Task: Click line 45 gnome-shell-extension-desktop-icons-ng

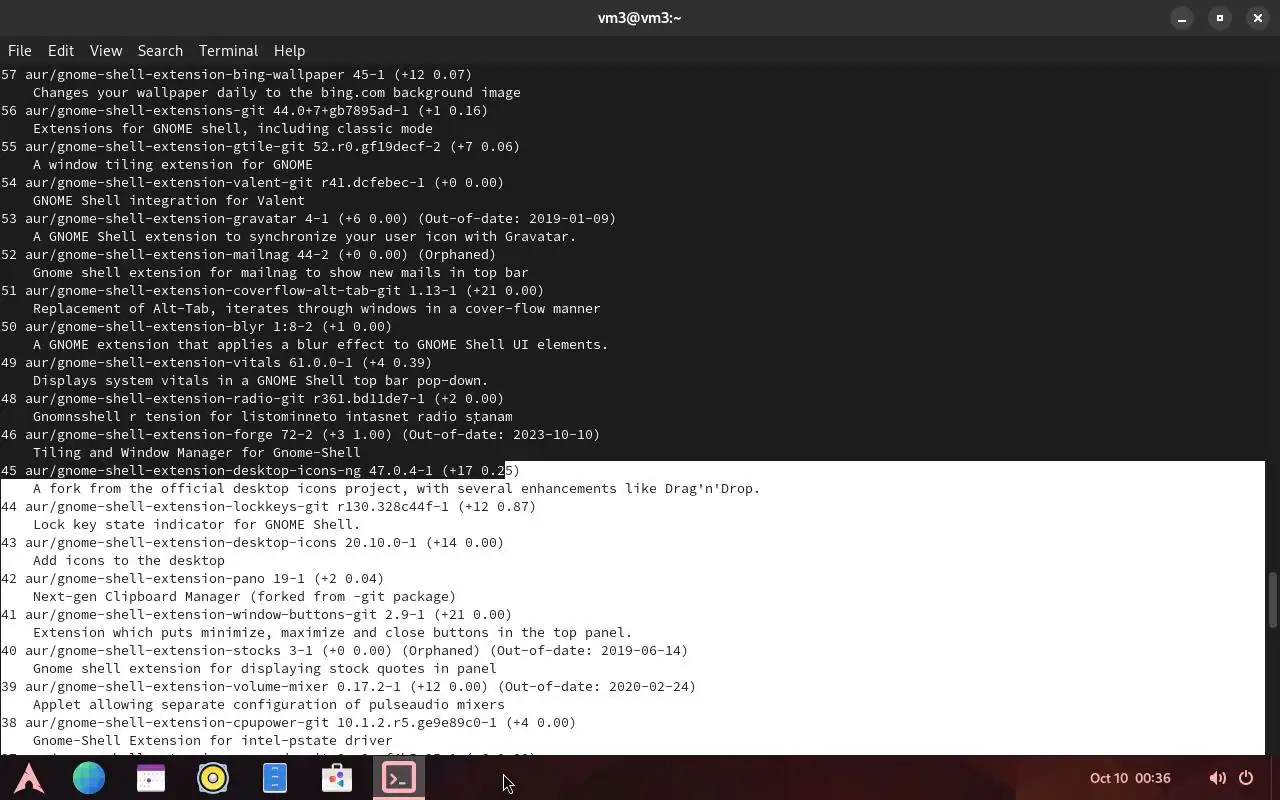Action: 260,471
